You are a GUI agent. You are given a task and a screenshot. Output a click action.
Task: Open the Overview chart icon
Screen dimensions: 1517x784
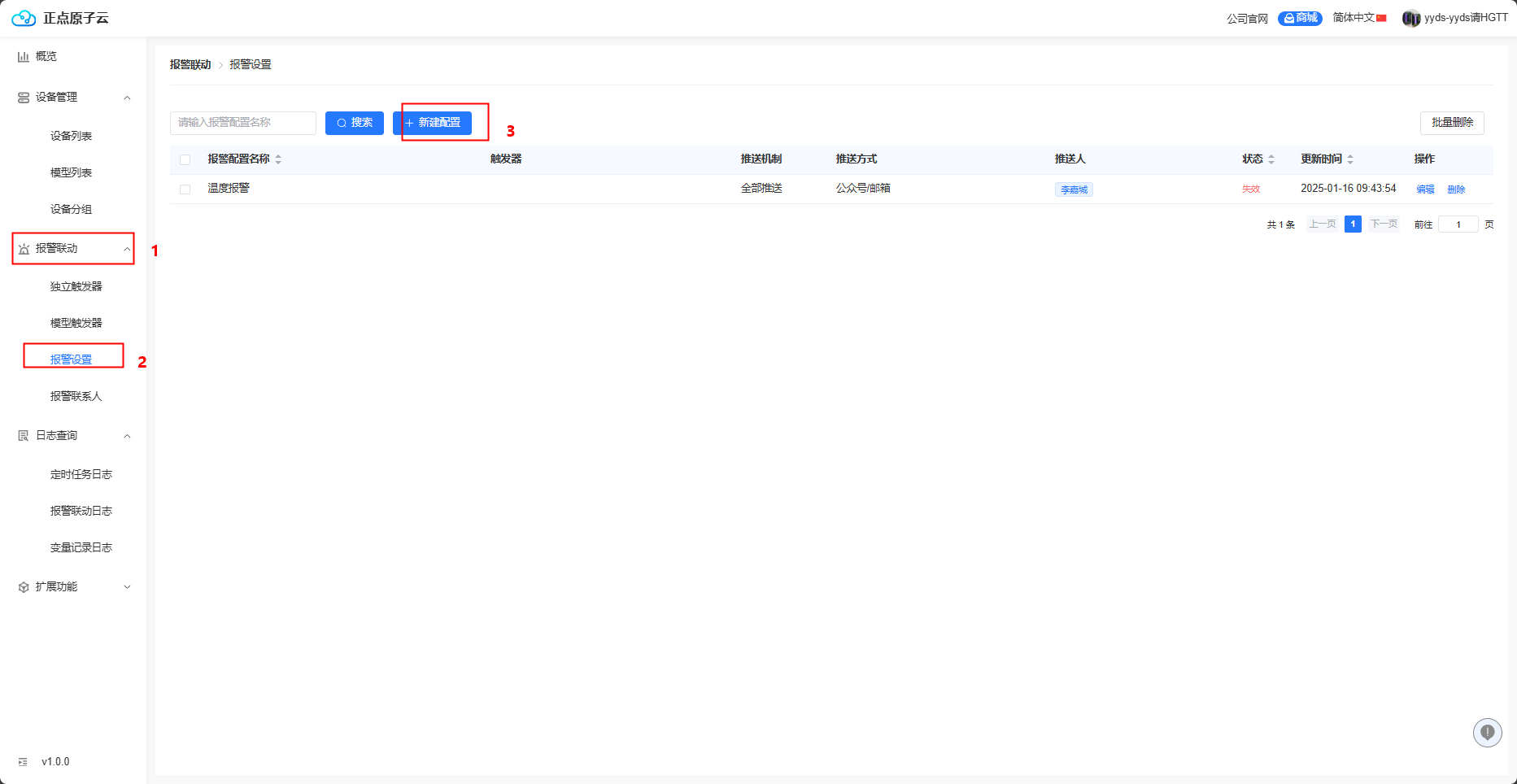[x=24, y=57]
